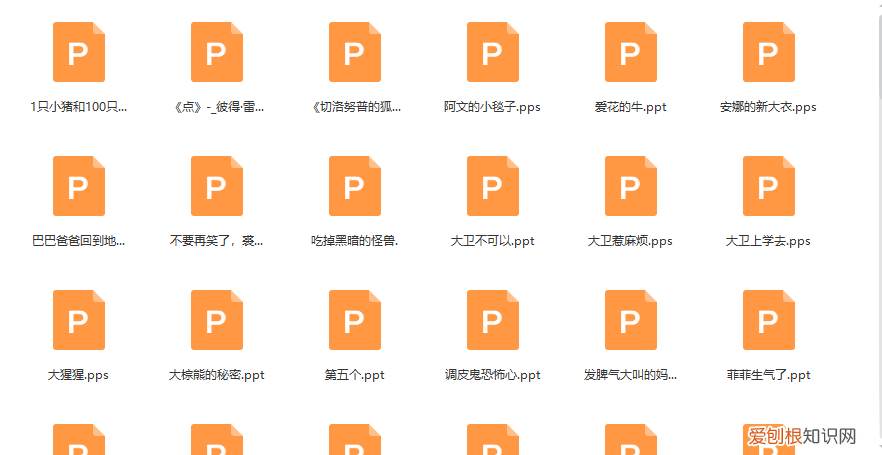Click the 《切洛努普的狐... presentation icon
Image resolution: width=882 pixels, height=455 pixels.
click(x=355, y=52)
